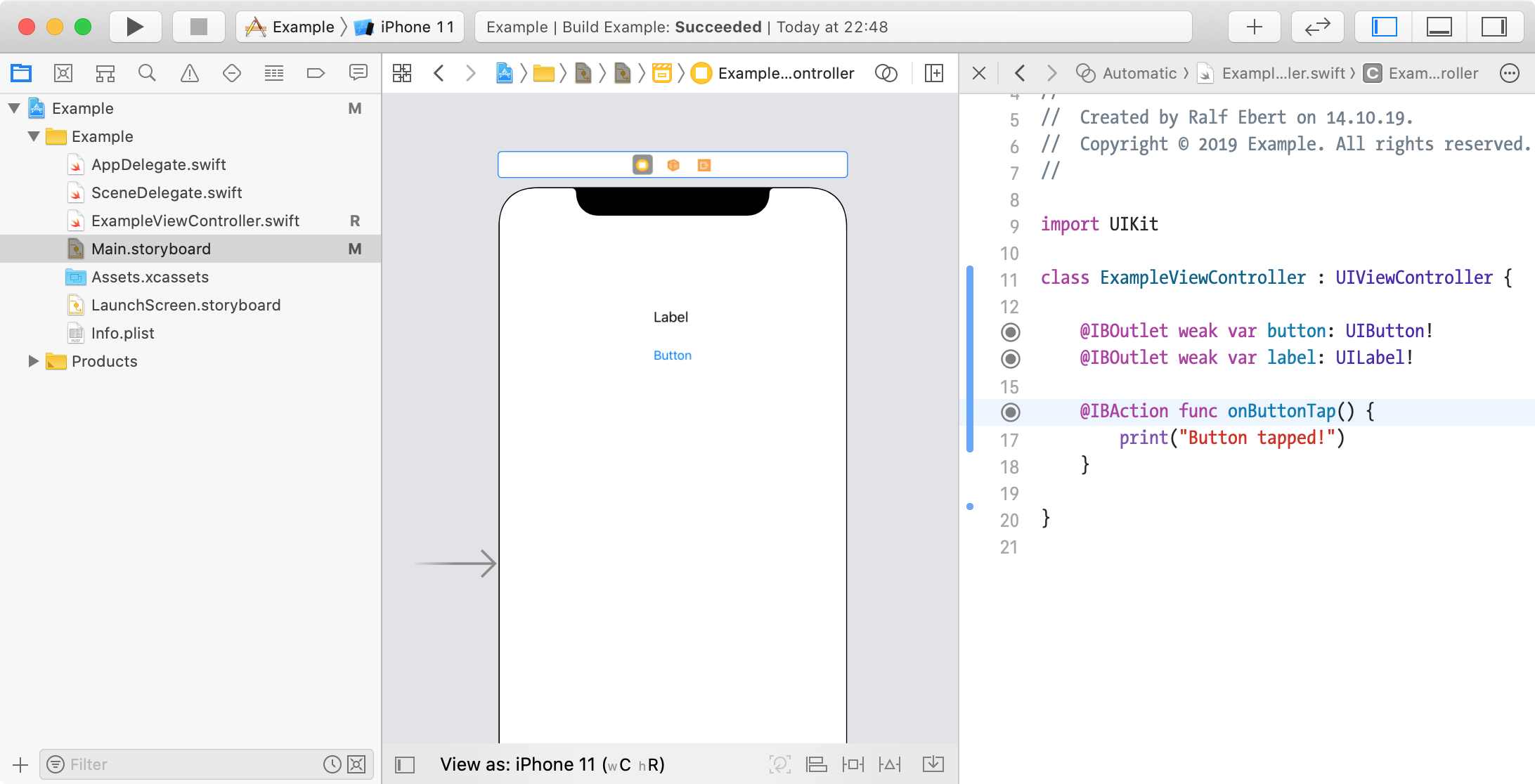Viewport: 1535px width, 784px height.
Task: Go back in storyboard editor history
Action: coord(439,73)
